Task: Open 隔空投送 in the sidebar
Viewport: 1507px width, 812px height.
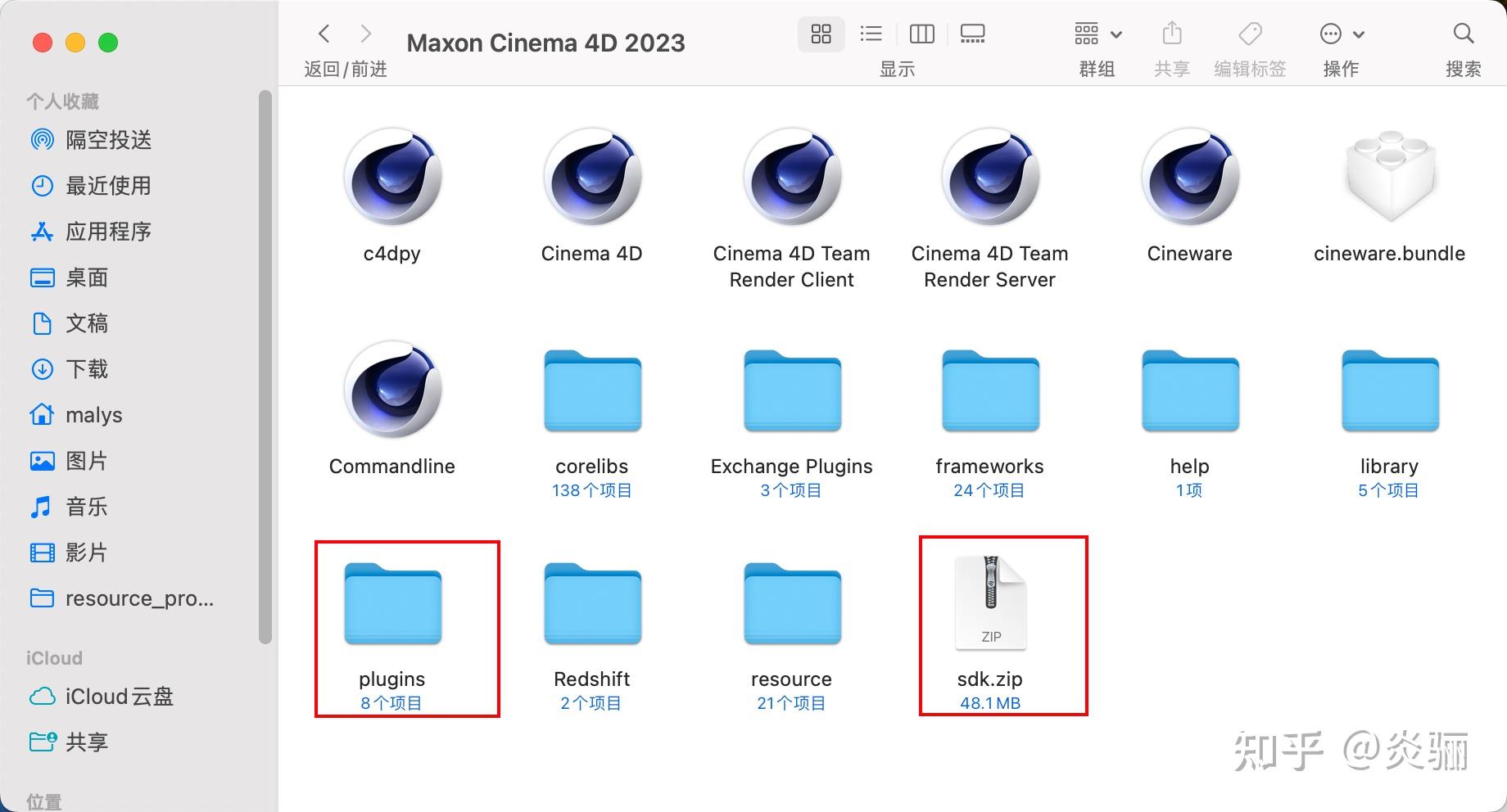Action: coord(108,139)
